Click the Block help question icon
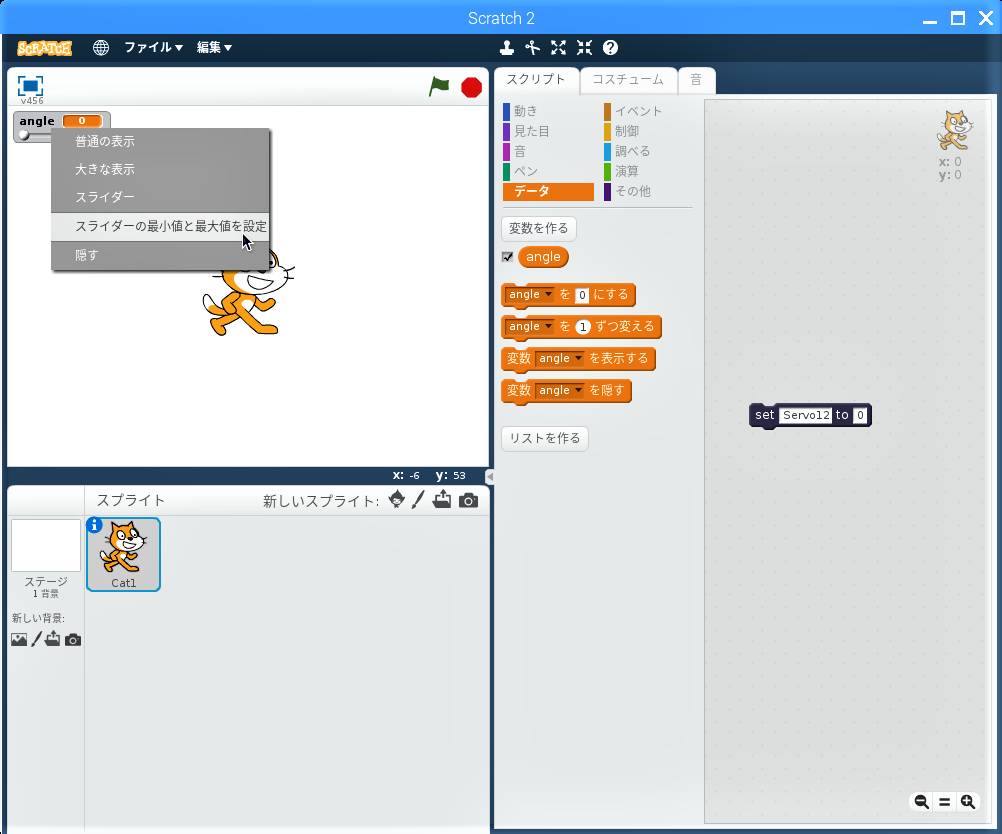The width and height of the screenshot is (1002, 834). click(610, 48)
